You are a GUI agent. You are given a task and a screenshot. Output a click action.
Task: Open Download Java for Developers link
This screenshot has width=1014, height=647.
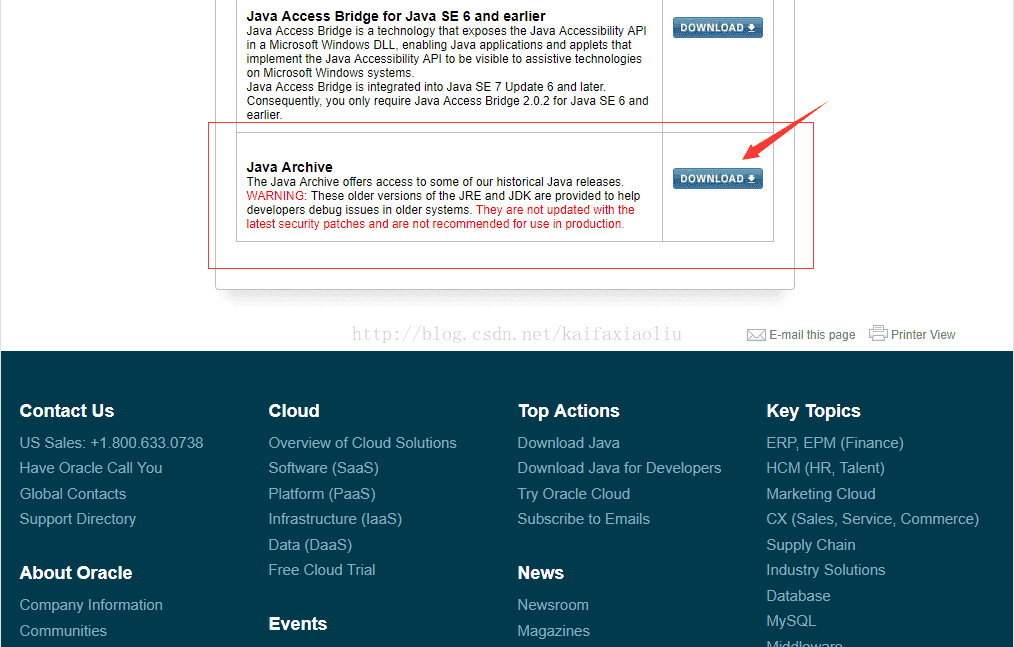(619, 468)
